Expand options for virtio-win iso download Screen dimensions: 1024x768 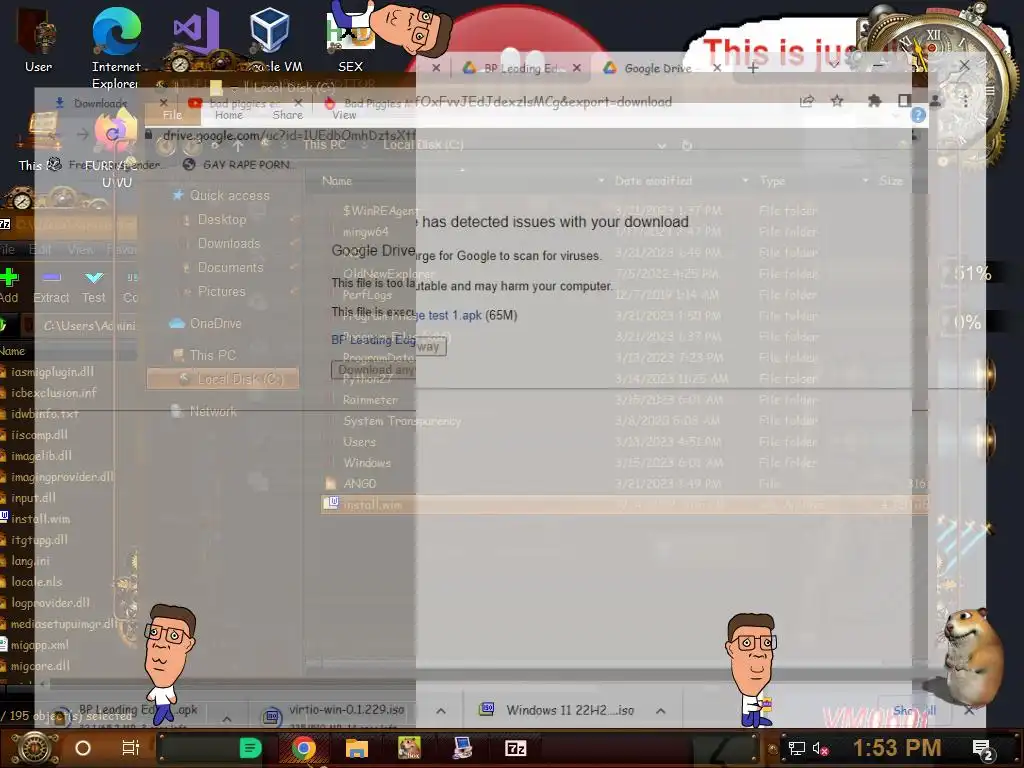click(x=441, y=711)
